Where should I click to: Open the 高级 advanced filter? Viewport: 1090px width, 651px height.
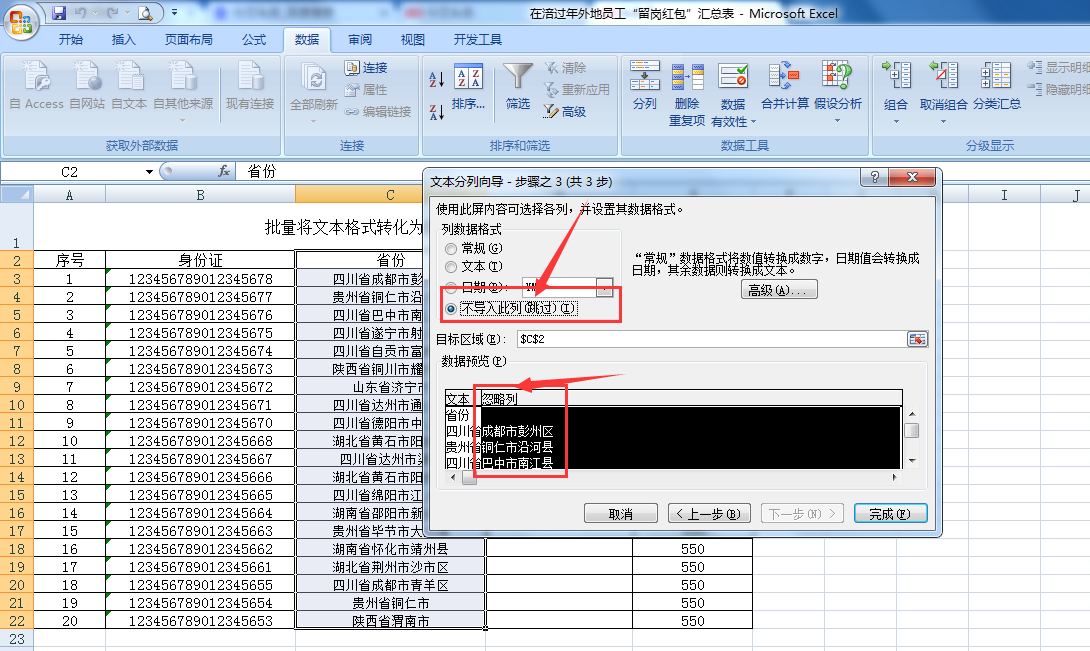pyautogui.click(x=566, y=111)
